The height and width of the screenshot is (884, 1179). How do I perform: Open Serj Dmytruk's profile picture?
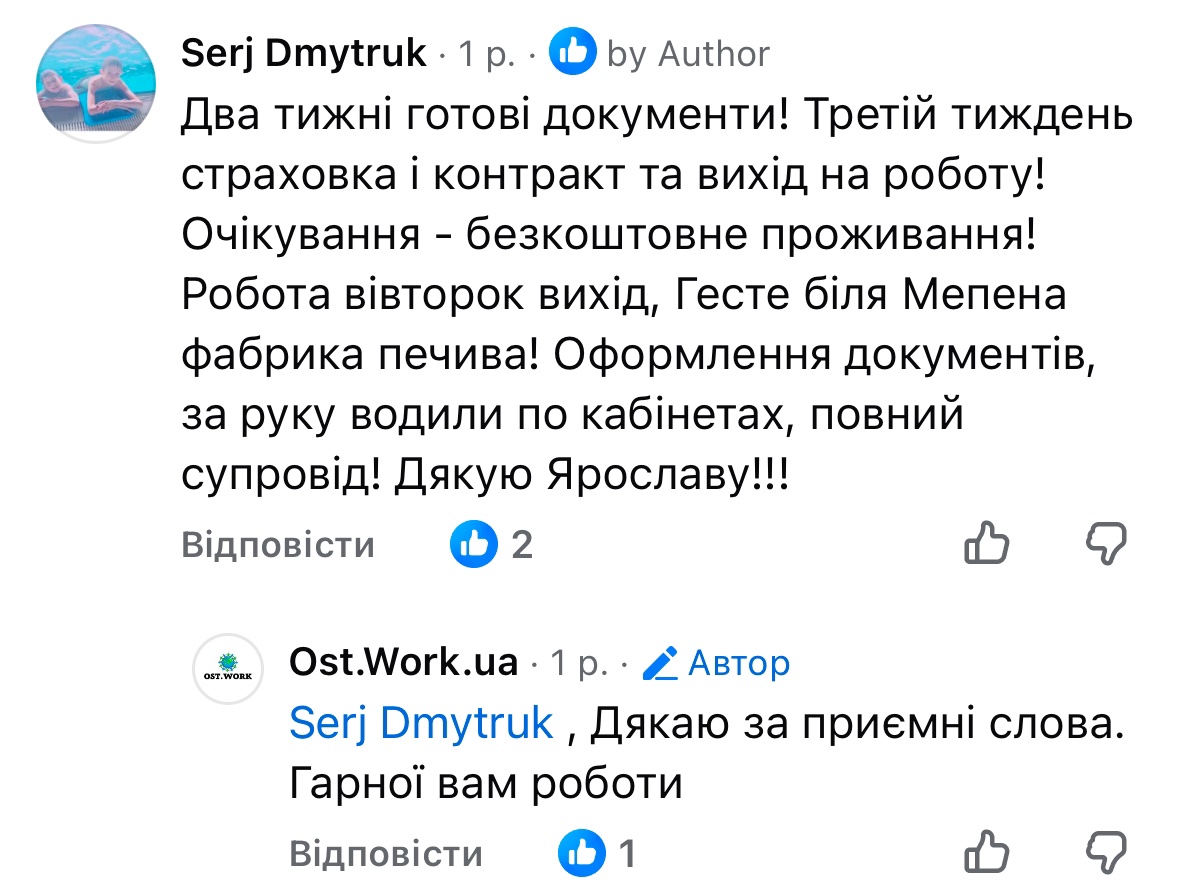tap(95, 81)
